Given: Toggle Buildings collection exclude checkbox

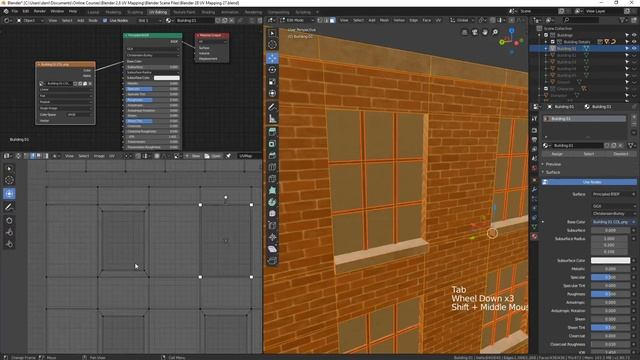Looking at the screenshot, I should 546,35.
